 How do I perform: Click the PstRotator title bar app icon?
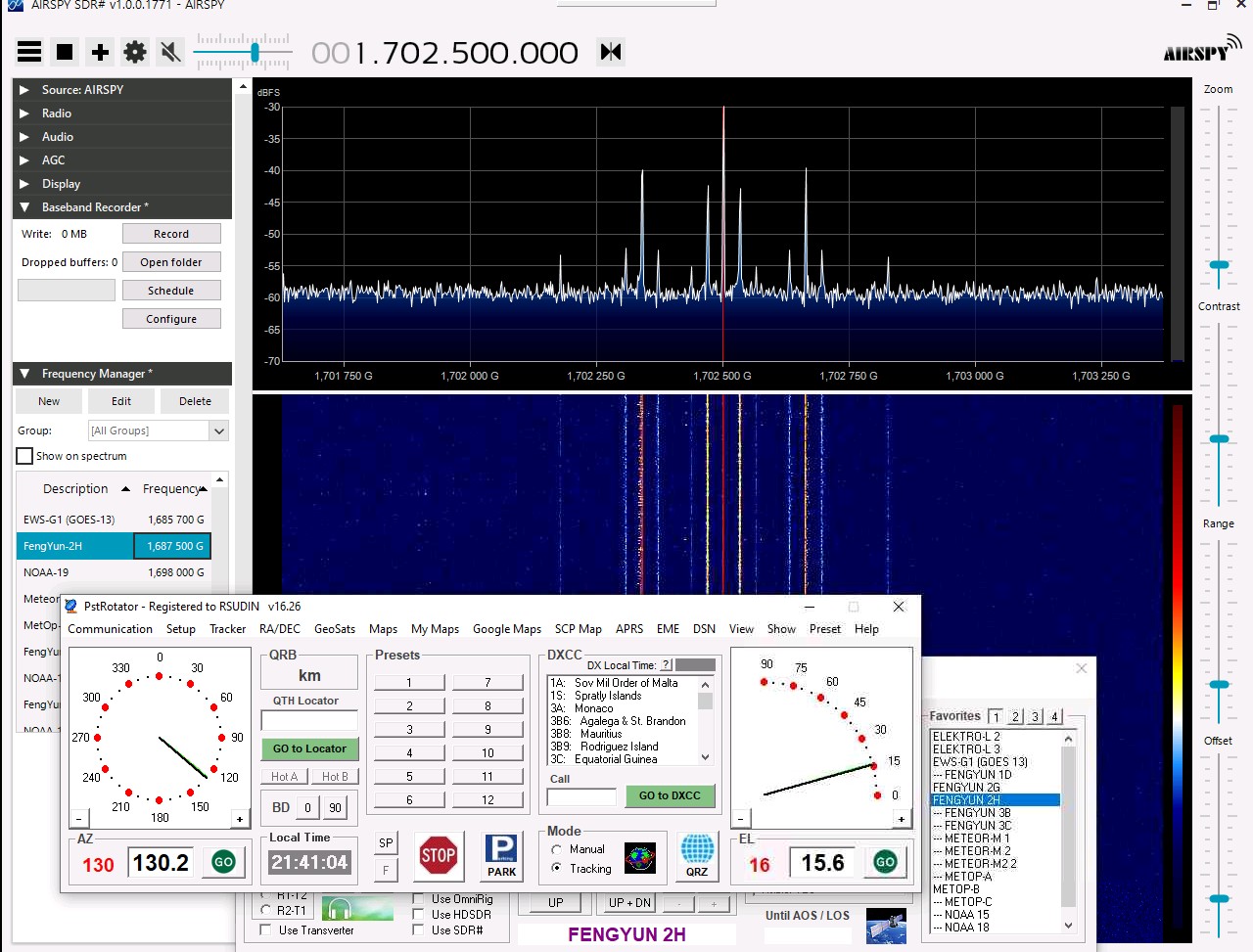point(71,607)
